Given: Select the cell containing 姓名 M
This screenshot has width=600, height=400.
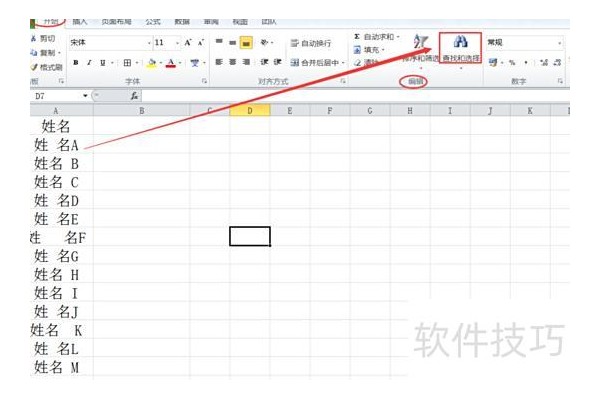Looking at the screenshot, I should [62, 367].
